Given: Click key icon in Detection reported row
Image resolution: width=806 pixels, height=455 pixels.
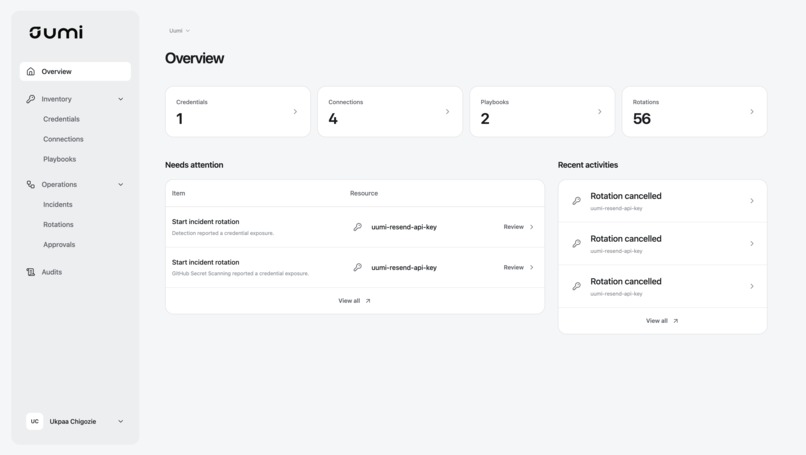Looking at the screenshot, I should tap(358, 227).
